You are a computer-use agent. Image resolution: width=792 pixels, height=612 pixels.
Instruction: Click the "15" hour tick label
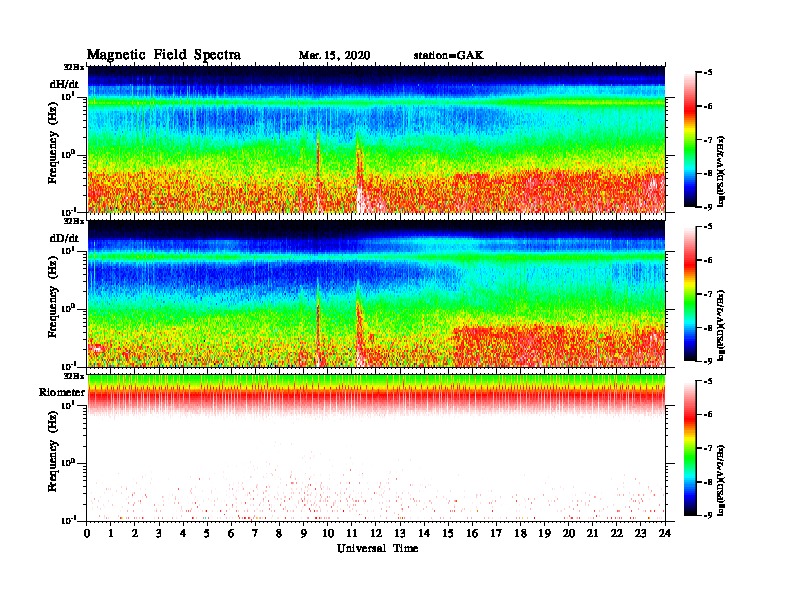click(448, 534)
